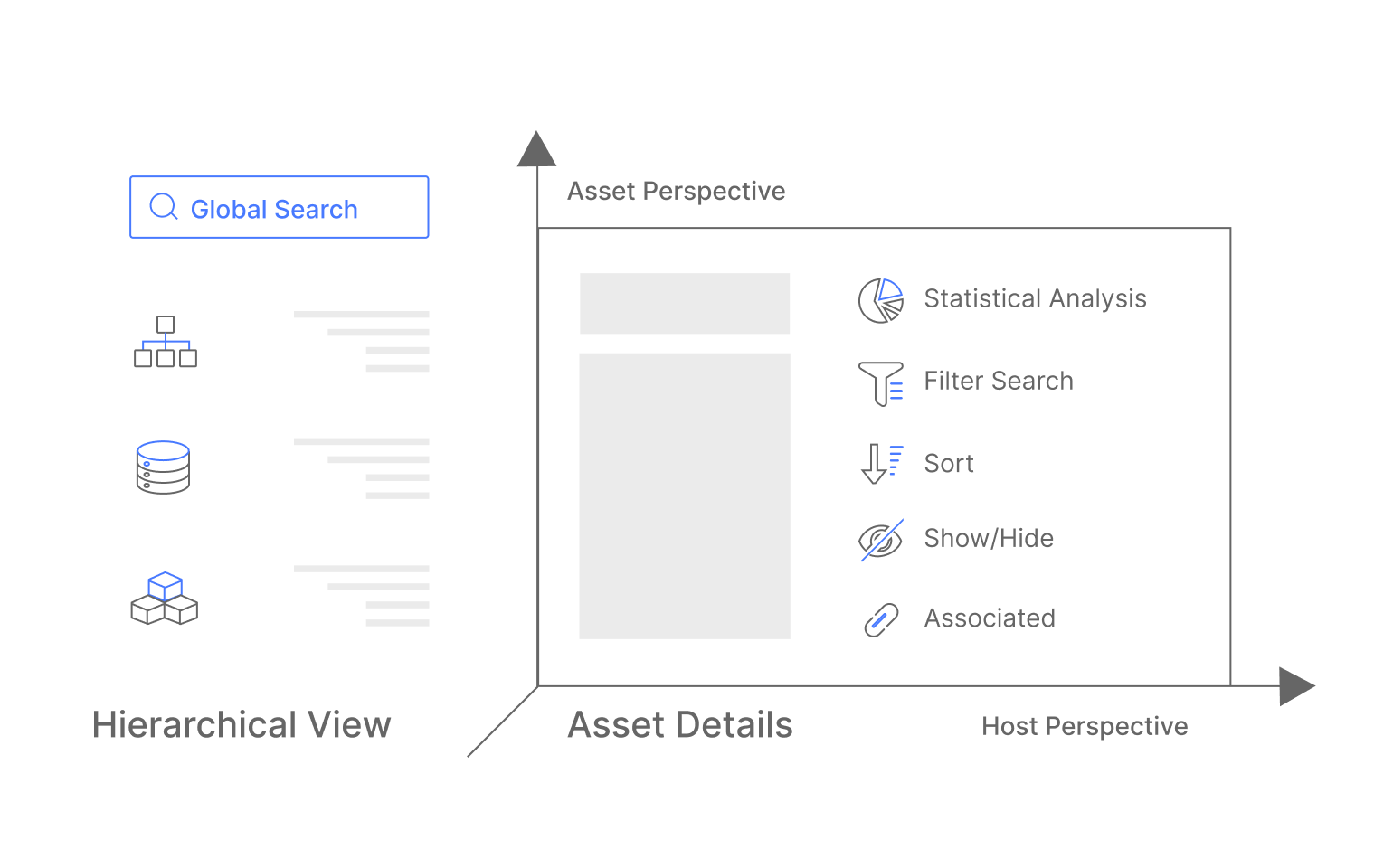Image resolution: width=1393 pixels, height=868 pixels.
Task: Click the Asset Details heading
Action: [x=679, y=725]
